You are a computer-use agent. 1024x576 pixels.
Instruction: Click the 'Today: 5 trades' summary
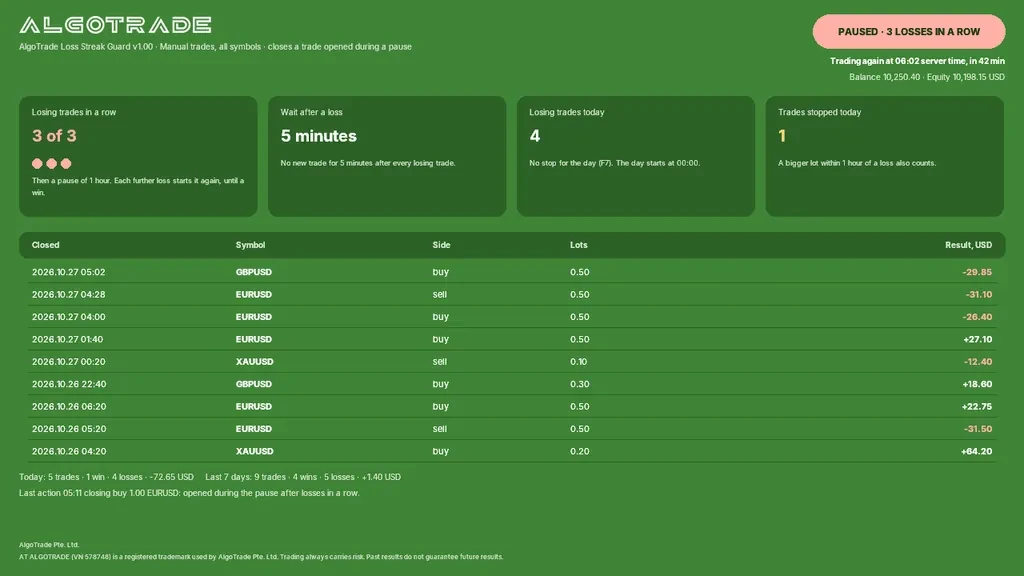106,477
